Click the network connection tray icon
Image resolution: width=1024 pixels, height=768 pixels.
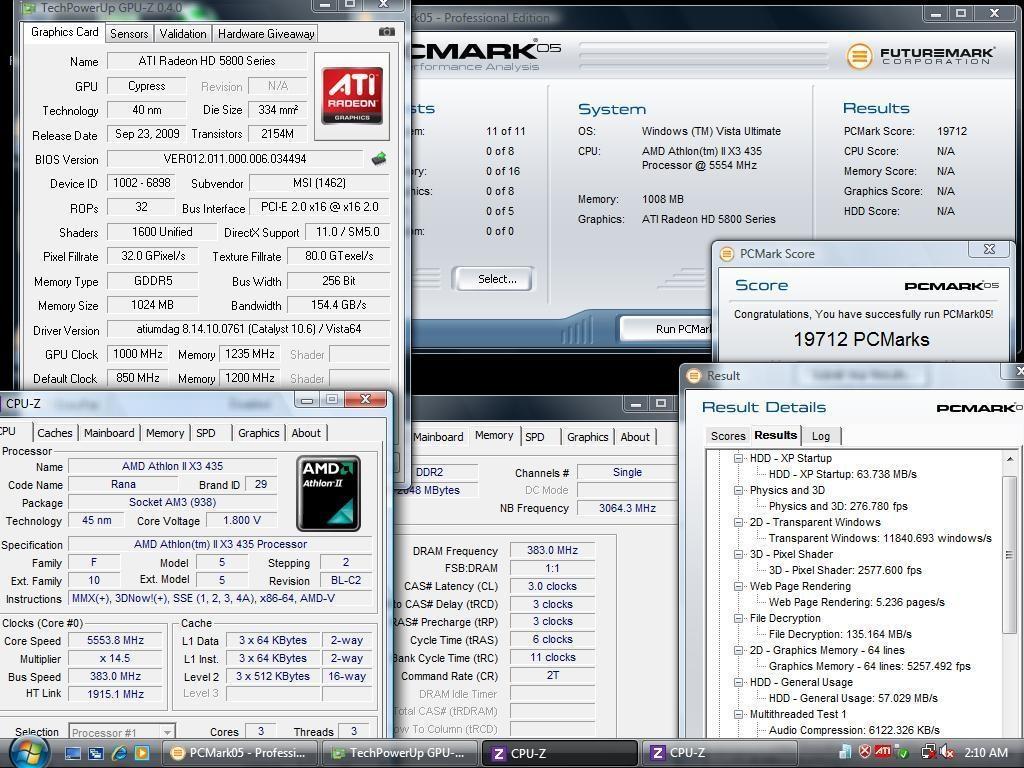point(929,753)
